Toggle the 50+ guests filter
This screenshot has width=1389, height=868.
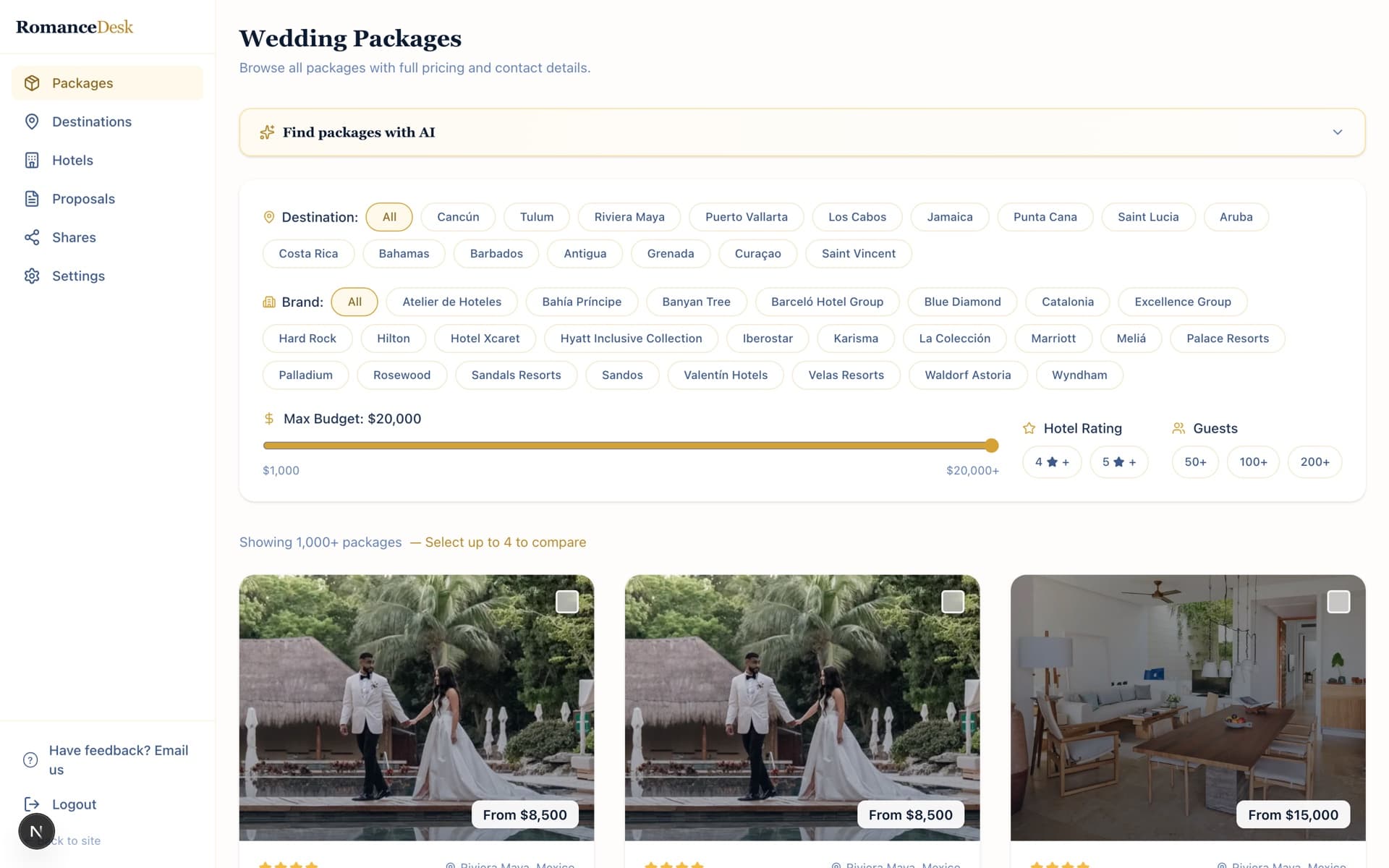pyautogui.click(x=1195, y=462)
